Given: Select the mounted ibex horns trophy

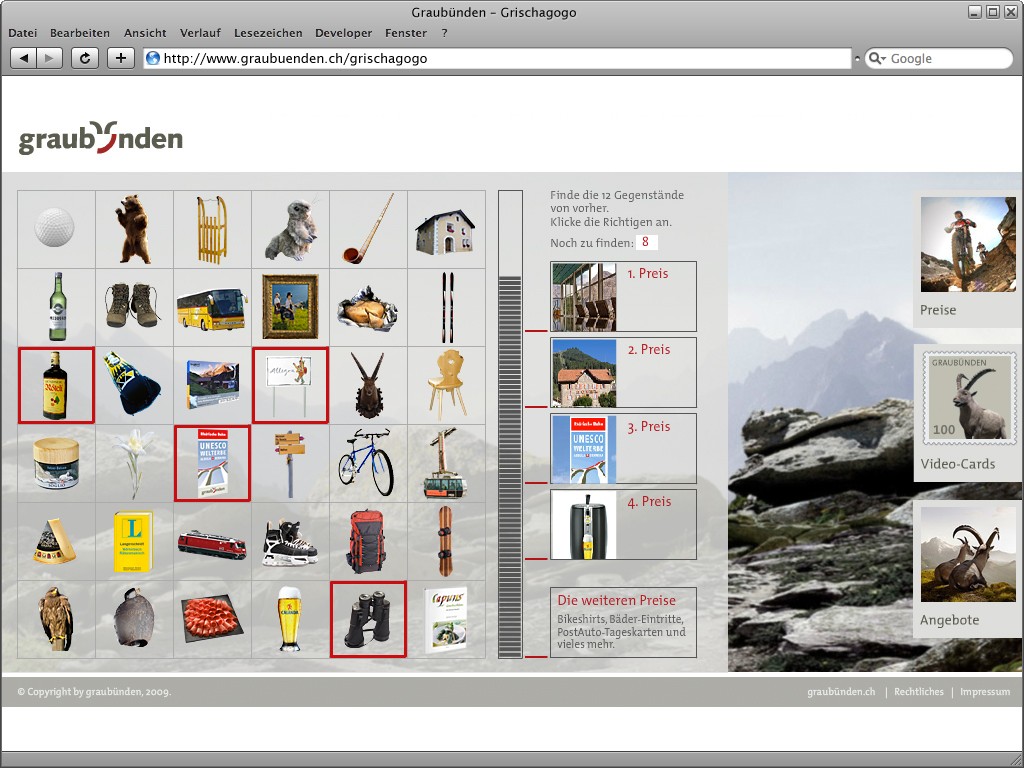Looking at the screenshot, I should [x=369, y=385].
